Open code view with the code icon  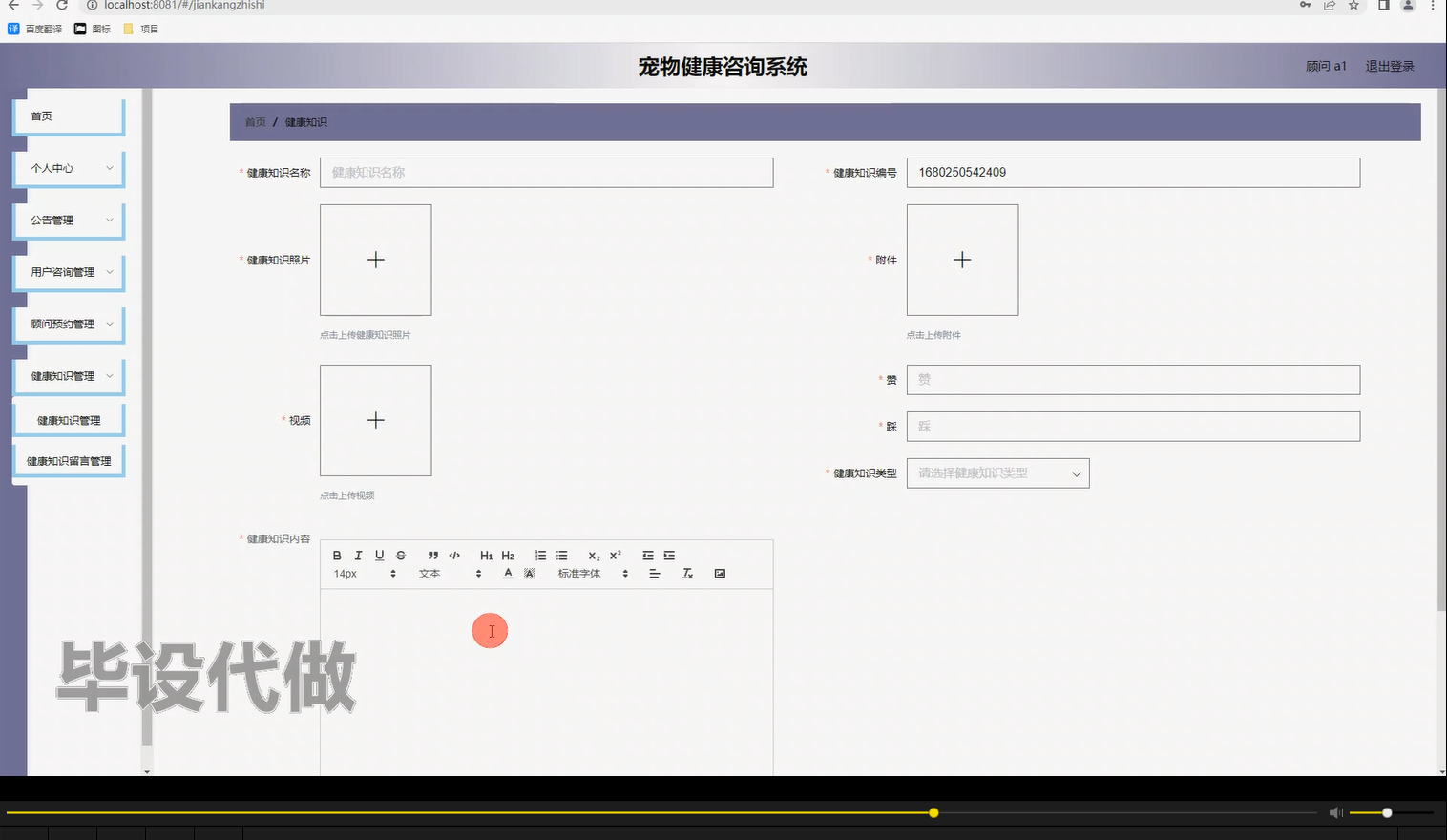[x=454, y=555]
